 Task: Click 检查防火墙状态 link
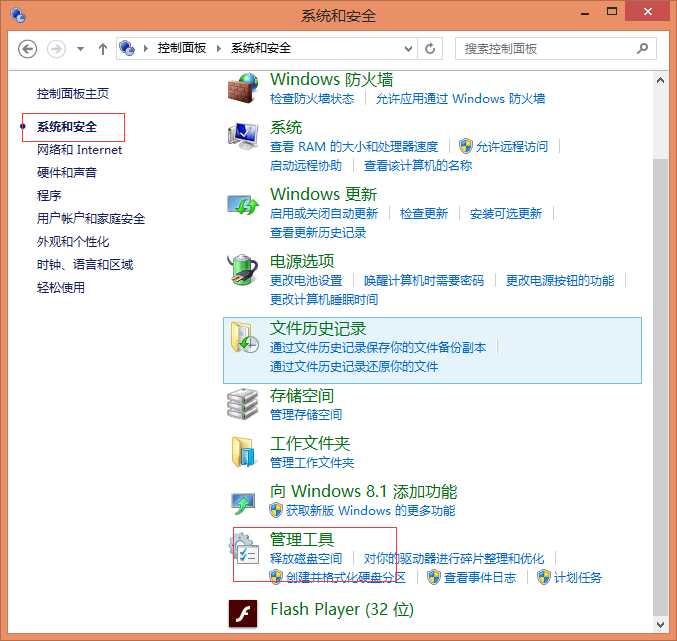pos(312,99)
